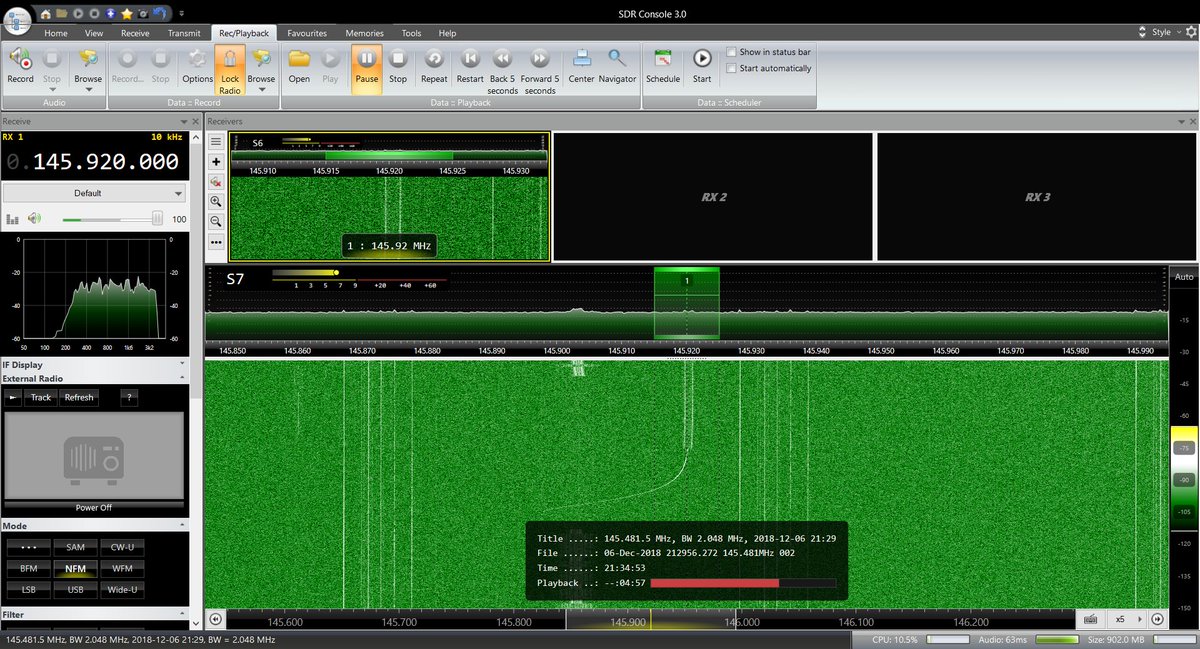Select SAM mode
1200x649 pixels.
point(75,547)
